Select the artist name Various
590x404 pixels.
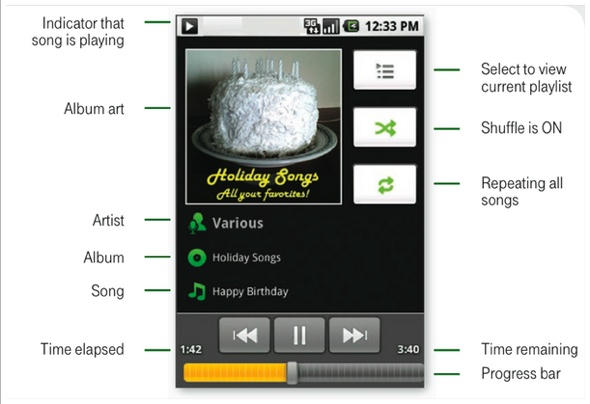point(238,223)
